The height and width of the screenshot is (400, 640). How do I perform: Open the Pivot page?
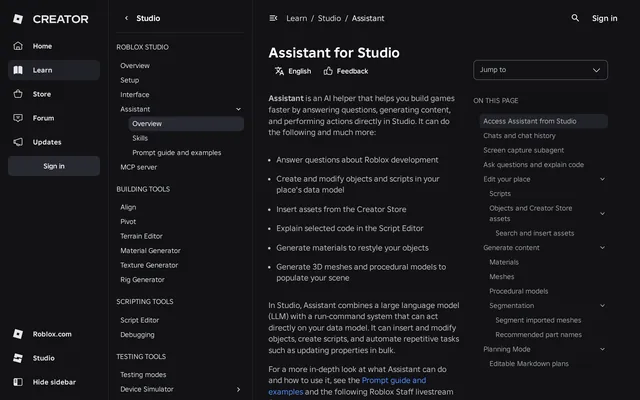[x=128, y=221]
